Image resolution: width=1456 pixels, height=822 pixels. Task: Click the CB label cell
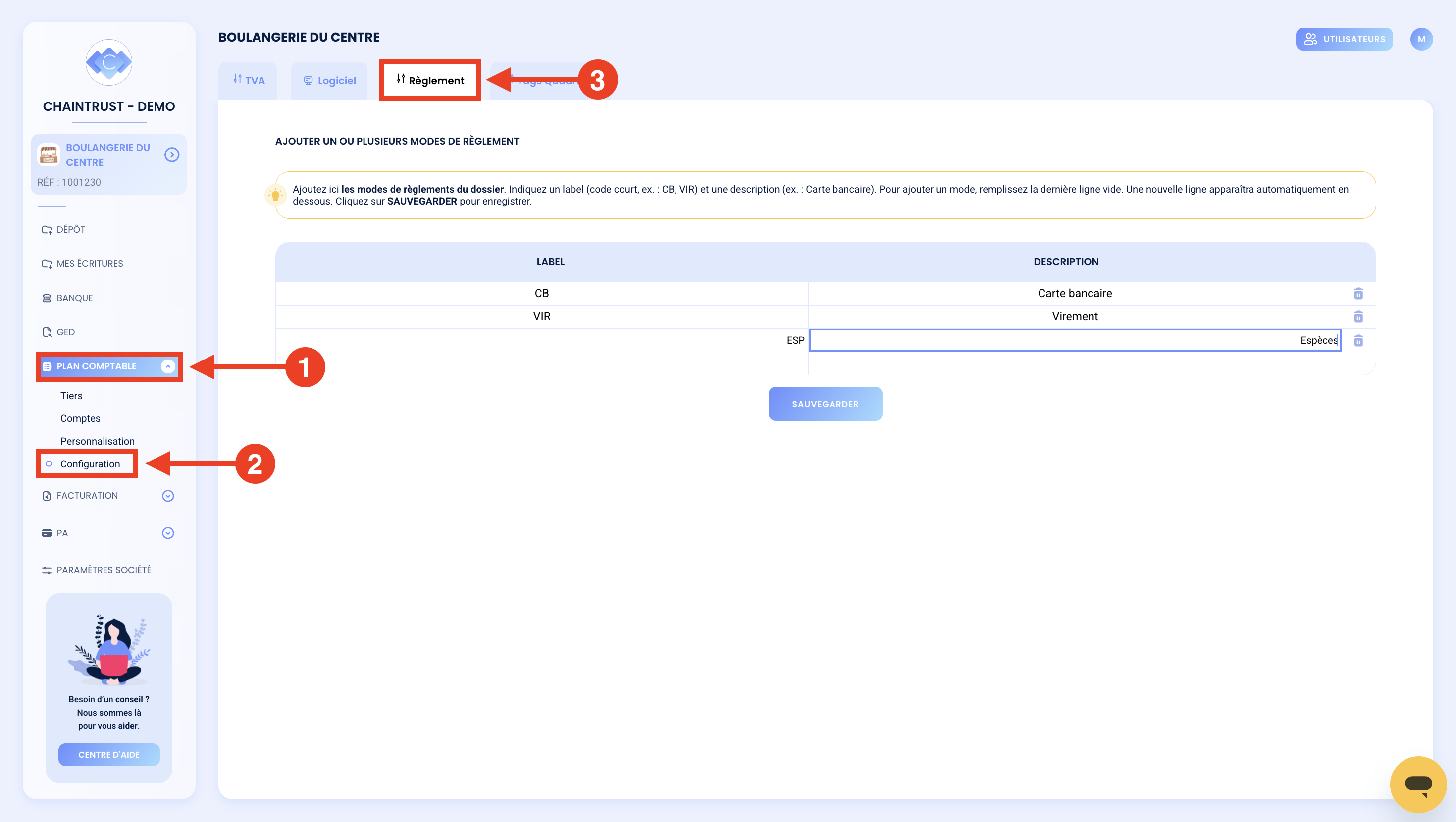[541, 294]
